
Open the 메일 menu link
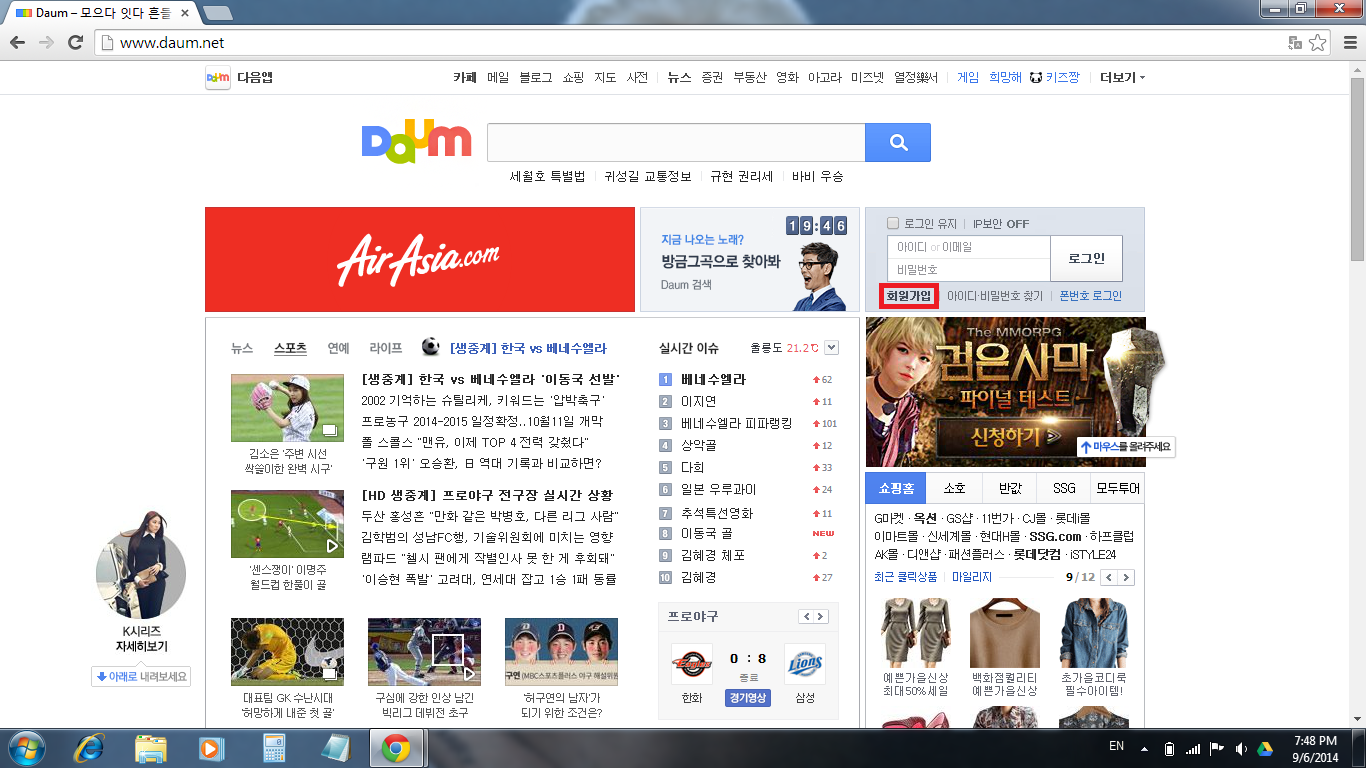498,77
